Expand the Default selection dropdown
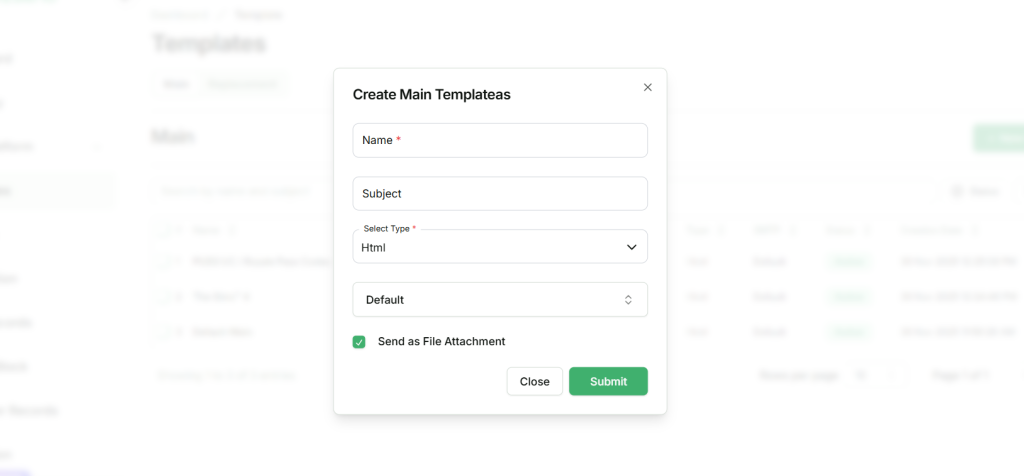 pos(499,300)
